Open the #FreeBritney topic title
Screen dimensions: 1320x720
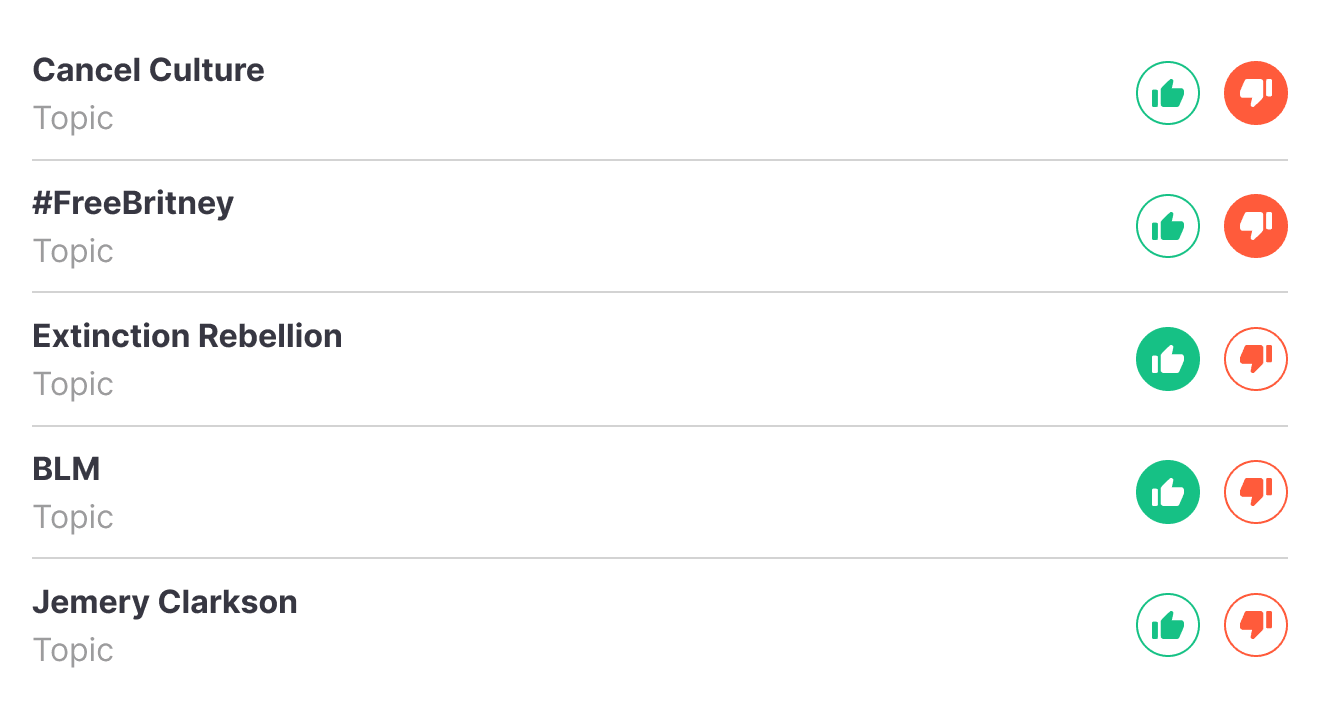[133, 203]
